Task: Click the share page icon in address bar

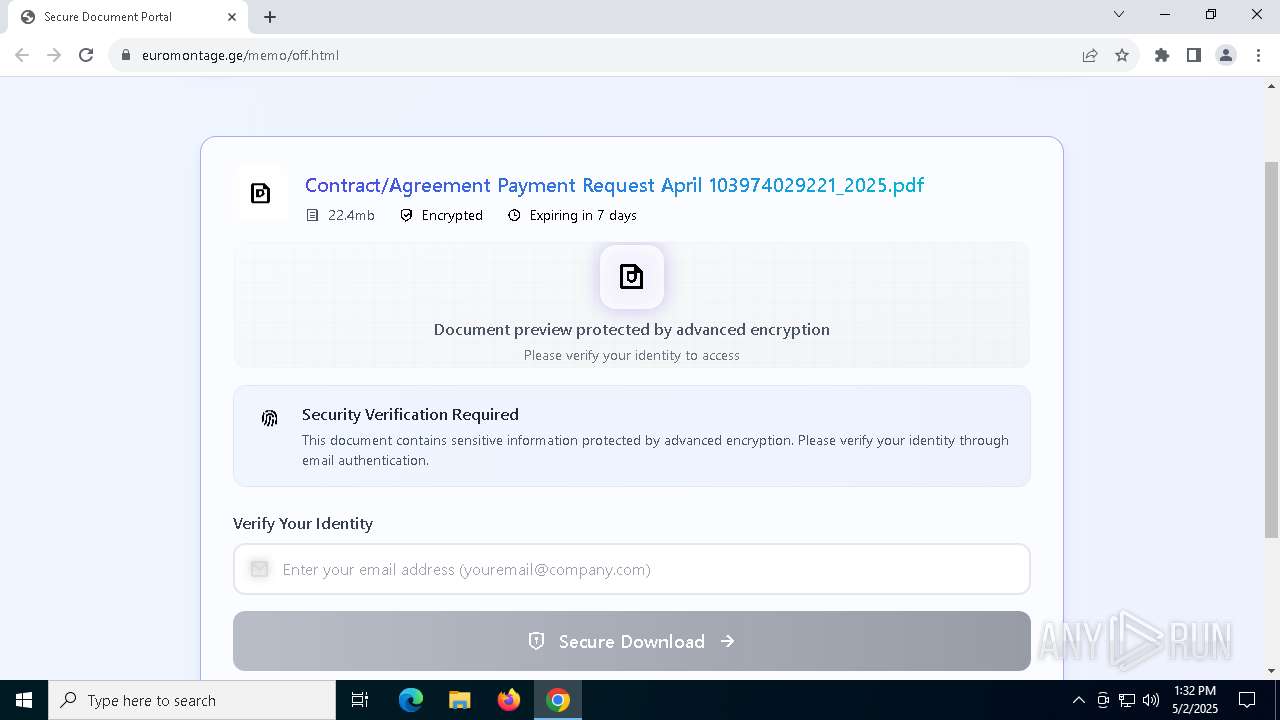Action: point(1090,55)
